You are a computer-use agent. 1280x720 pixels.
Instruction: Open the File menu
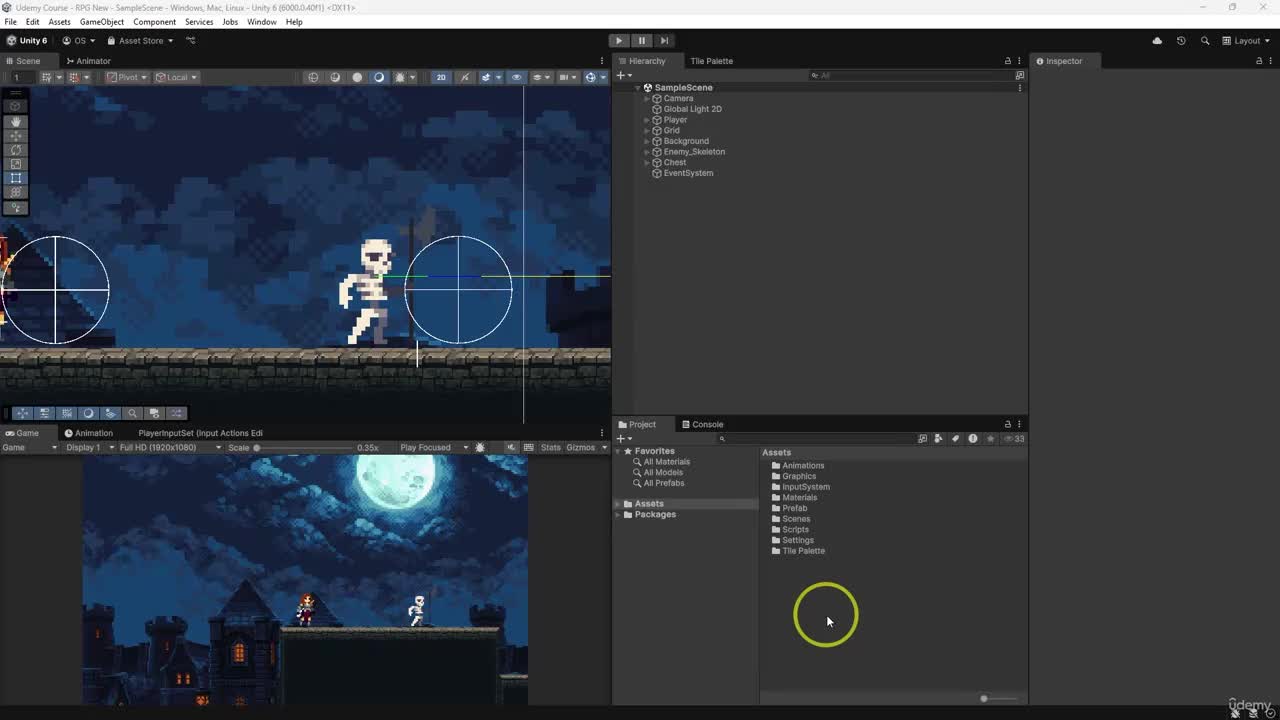[x=11, y=22]
